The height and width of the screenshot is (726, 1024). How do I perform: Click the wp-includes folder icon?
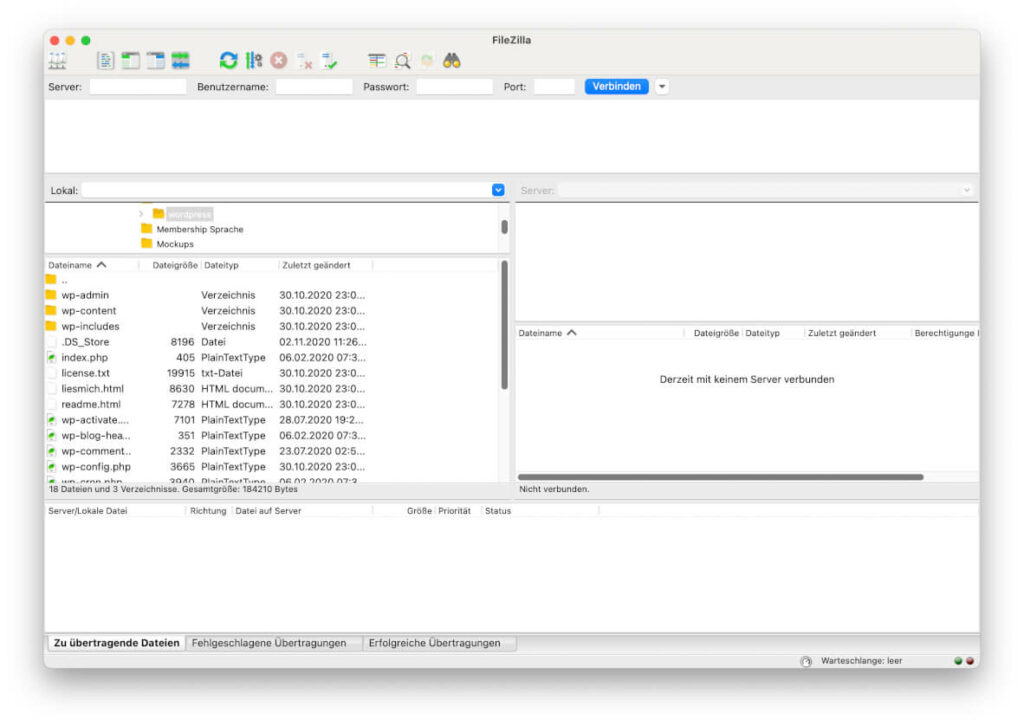pos(51,326)
